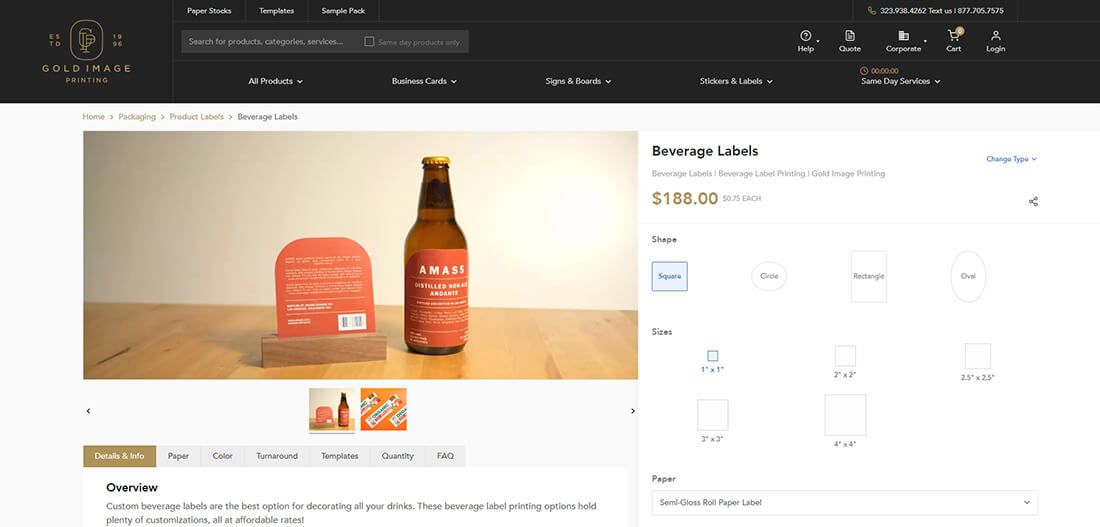Select the 4" x 4" size icon
This screenshot has width=1100, height=527.
point(845,415)
